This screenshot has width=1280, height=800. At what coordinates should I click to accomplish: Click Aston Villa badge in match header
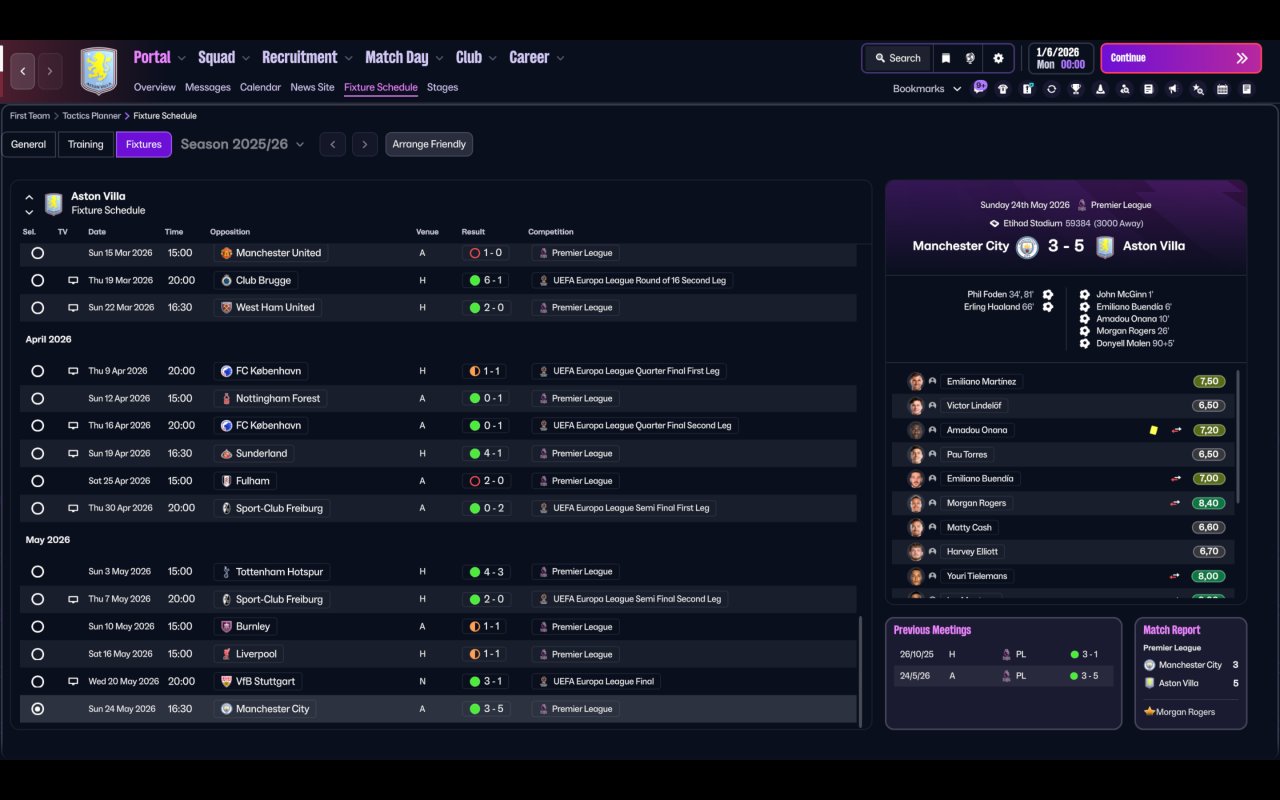coord(1104,247)
